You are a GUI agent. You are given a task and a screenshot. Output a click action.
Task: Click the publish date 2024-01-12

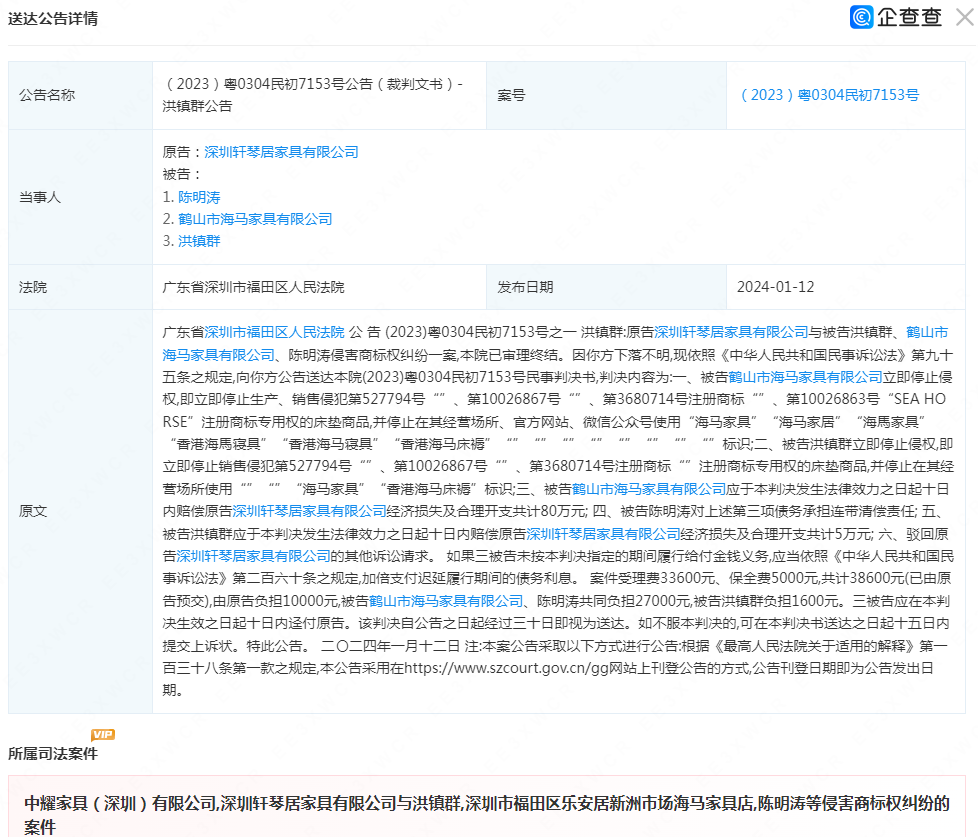click(775, 287)
